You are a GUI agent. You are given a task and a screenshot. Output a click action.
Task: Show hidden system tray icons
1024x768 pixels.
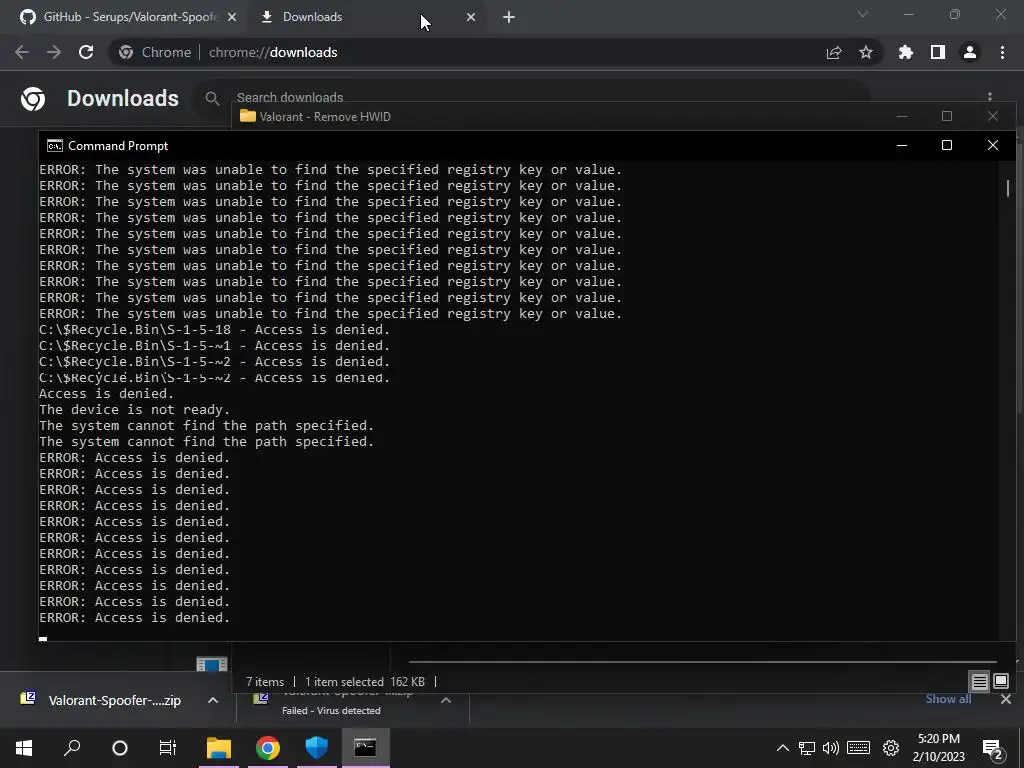782,748
